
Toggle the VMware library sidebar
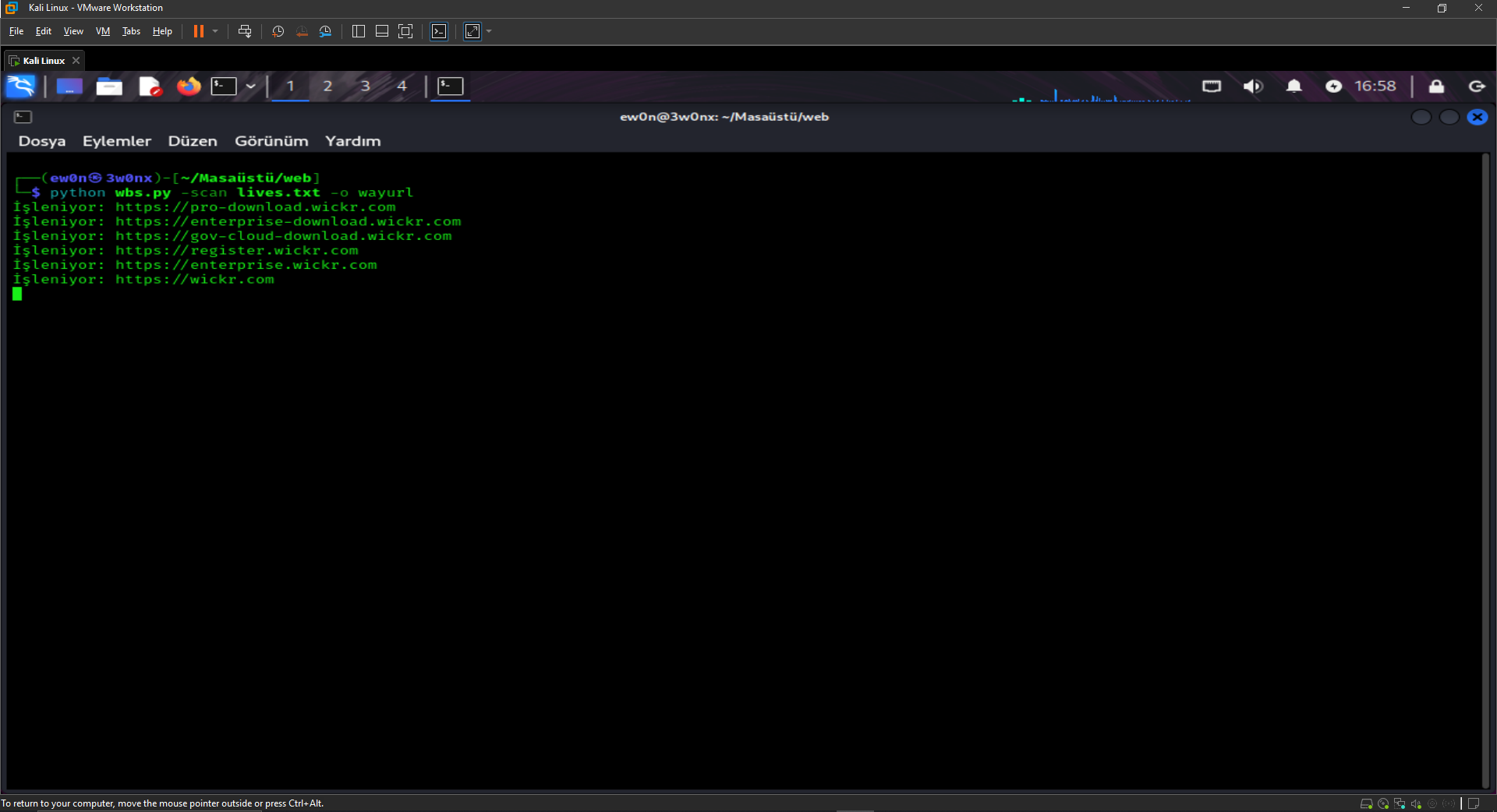coord(359,31)
